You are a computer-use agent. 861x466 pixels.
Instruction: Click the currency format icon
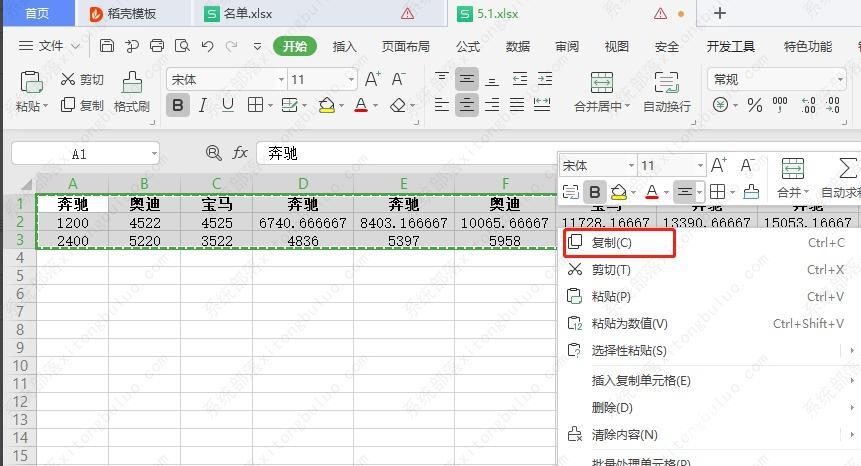click(720, 105)
